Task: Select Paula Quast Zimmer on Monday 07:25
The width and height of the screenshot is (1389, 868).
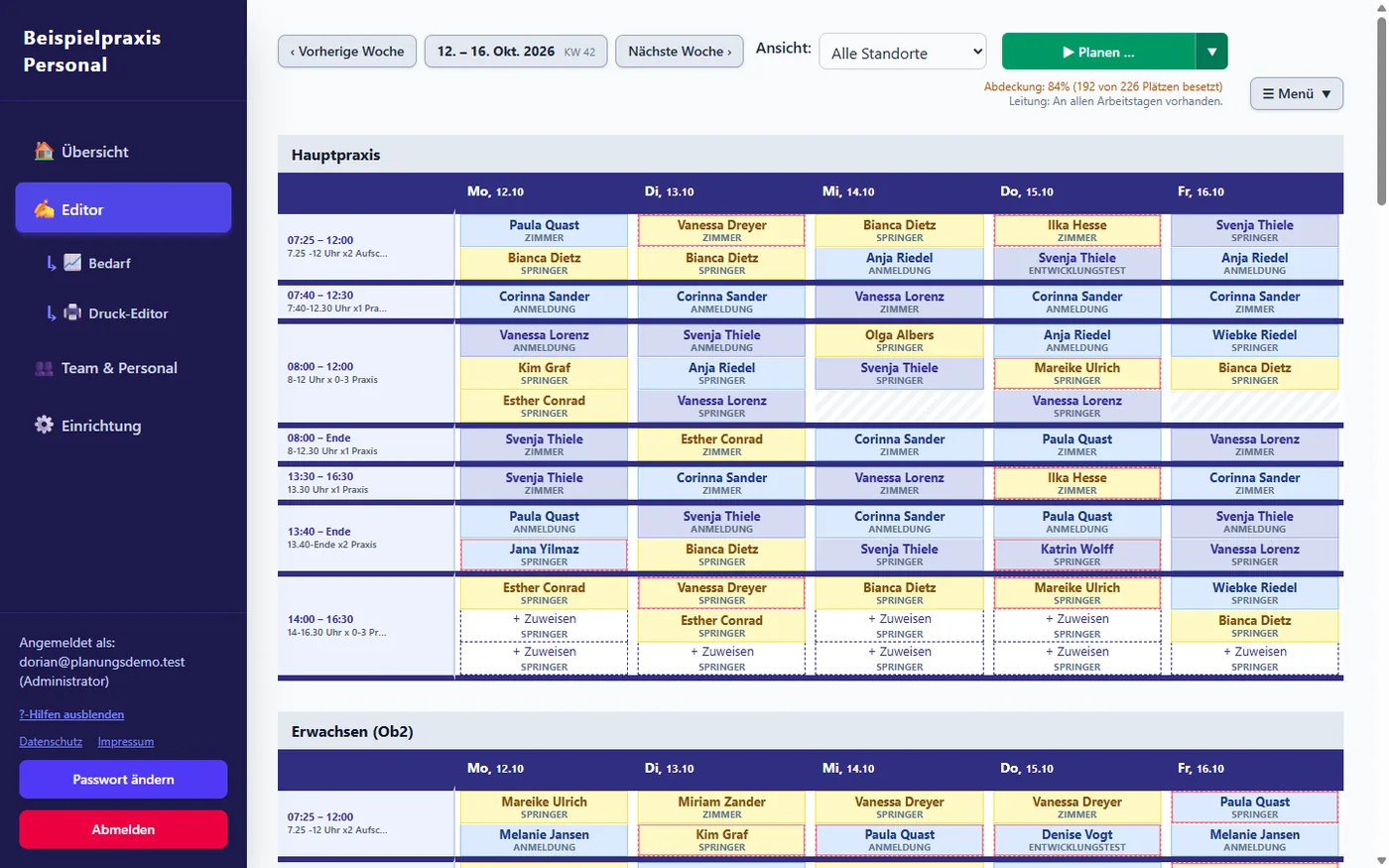Action: coord(545,230)
